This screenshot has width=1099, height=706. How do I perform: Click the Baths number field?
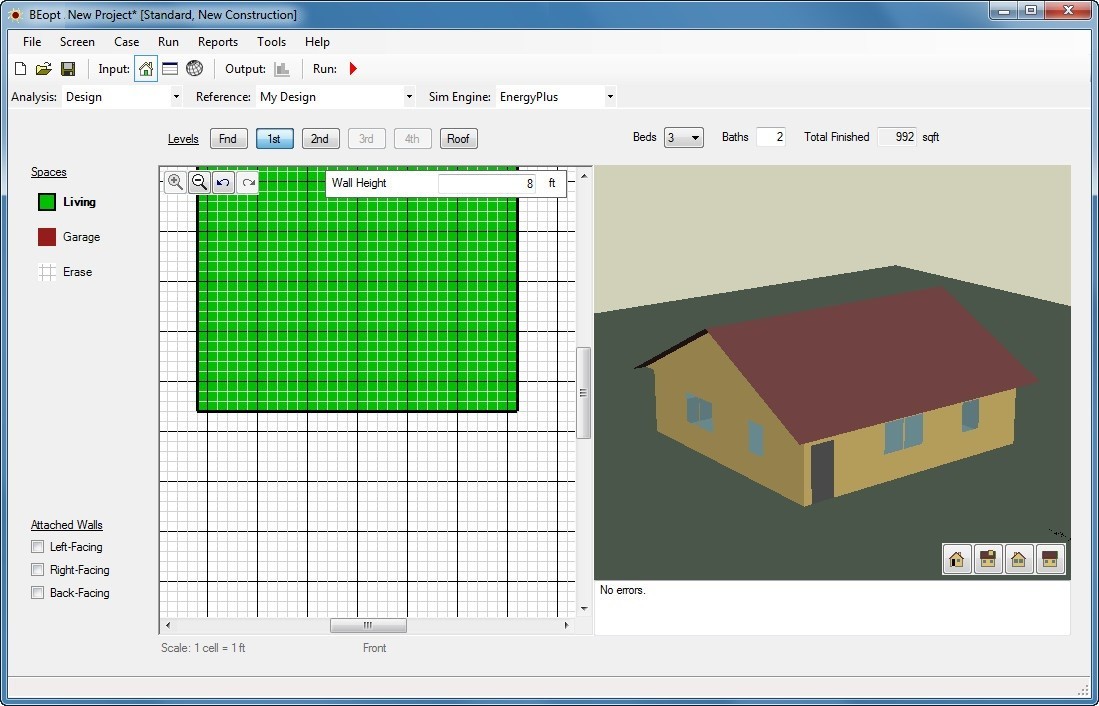click(x=770, y=137)
